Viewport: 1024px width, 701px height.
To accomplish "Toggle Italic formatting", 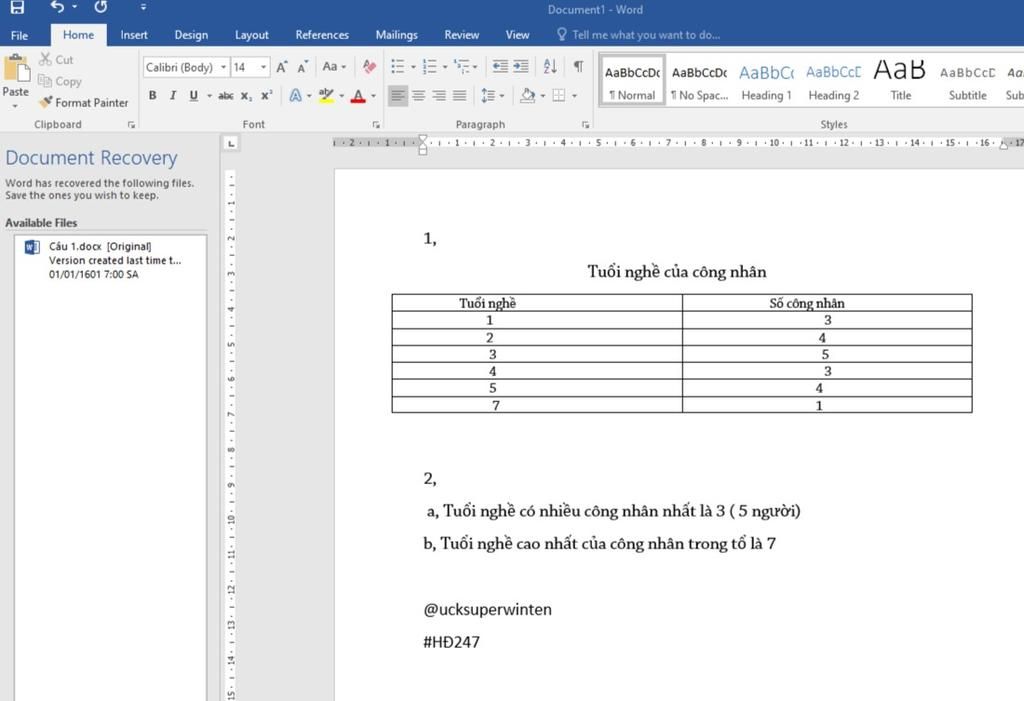I will click(x=173, y=95).
